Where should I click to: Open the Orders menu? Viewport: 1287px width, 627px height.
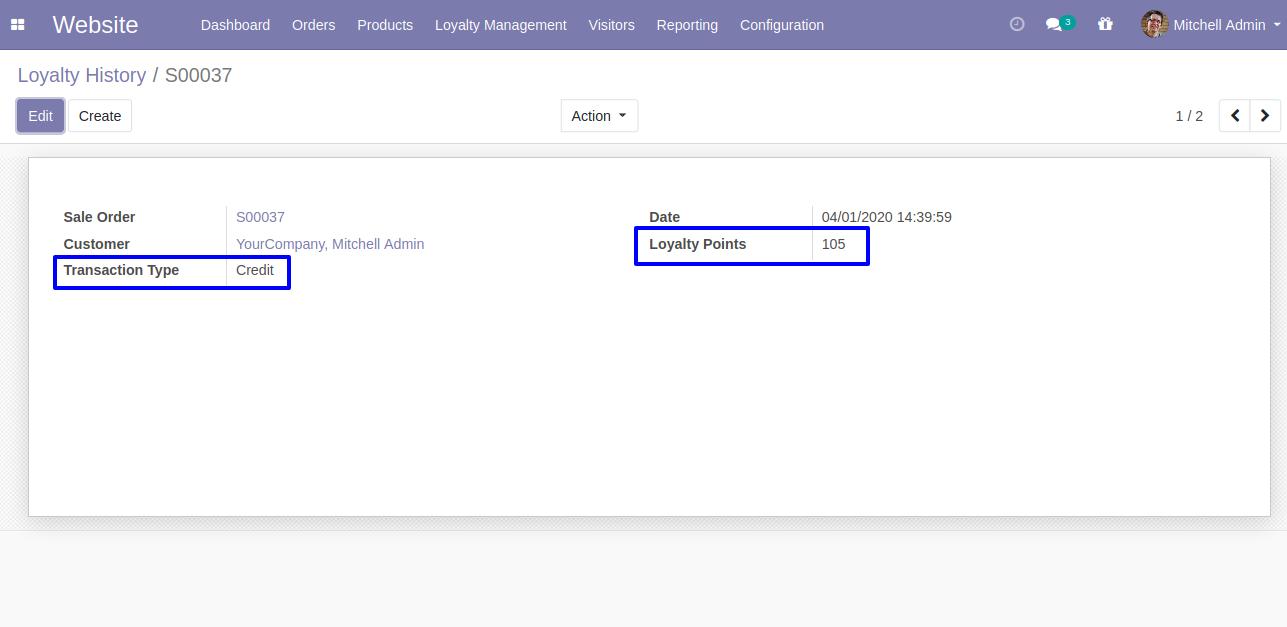tap(313, 25)
